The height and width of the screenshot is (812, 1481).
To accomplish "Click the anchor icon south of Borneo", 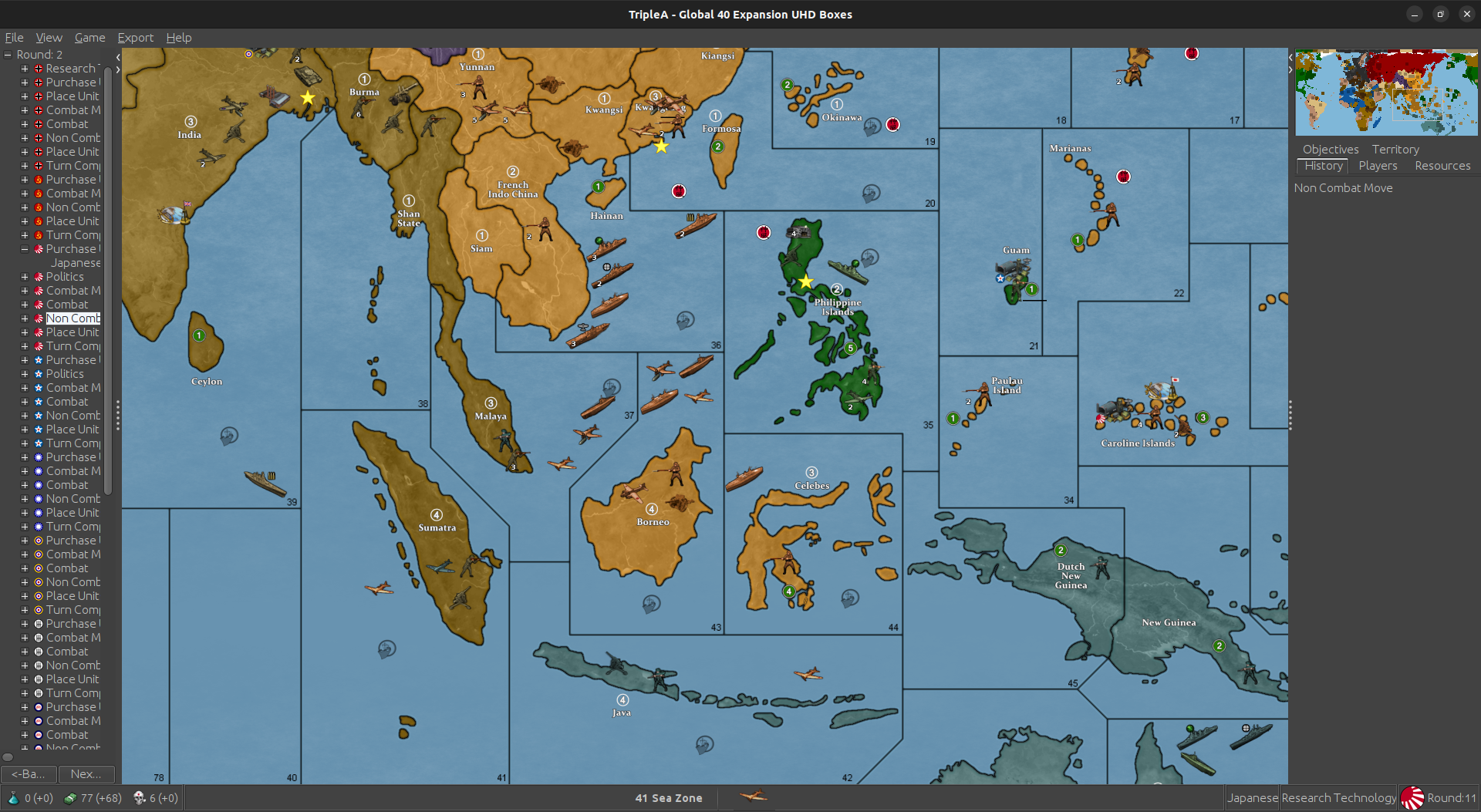I will point(652,605).
